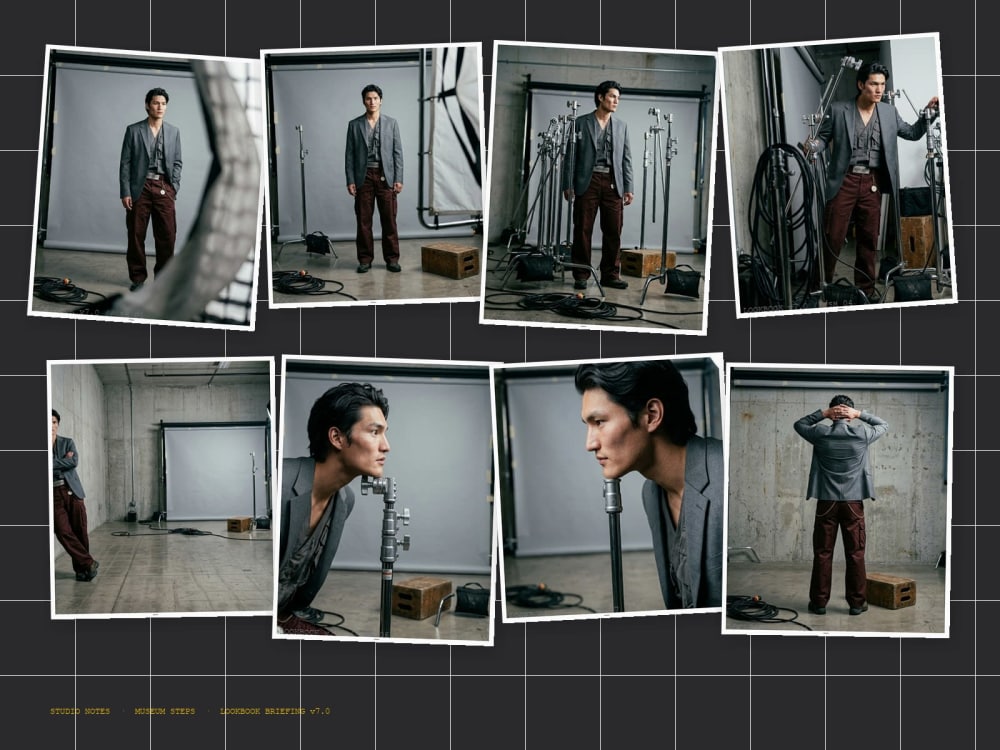Select photo of model beside single light stand
The height and width of the screenshot is (750, 1000).
click(374, 175)
